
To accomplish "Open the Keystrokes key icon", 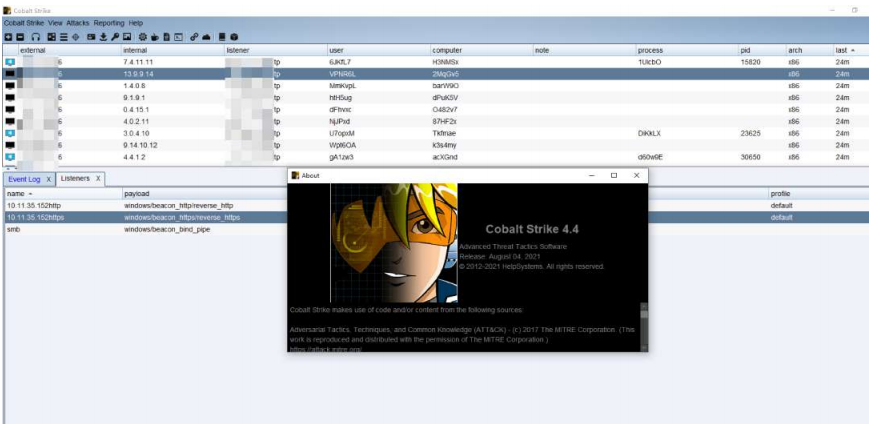I will [115, 37].
